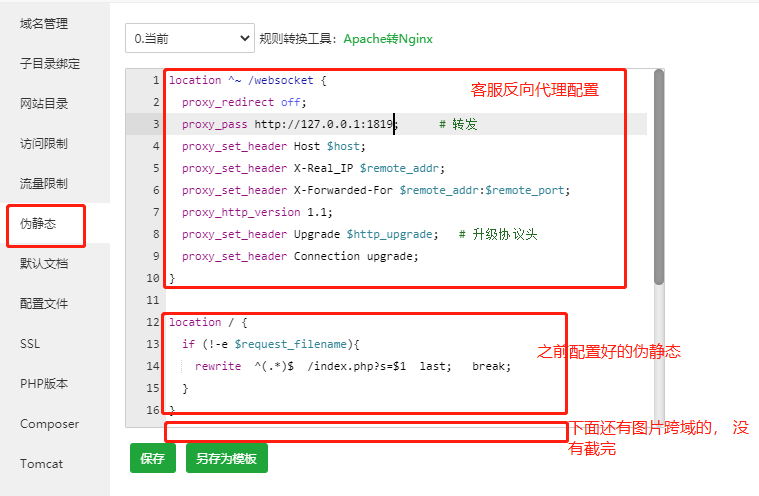Open the 配置文件 tab
The height and width of the screenshot is (496, 759).
pos(44,303)
